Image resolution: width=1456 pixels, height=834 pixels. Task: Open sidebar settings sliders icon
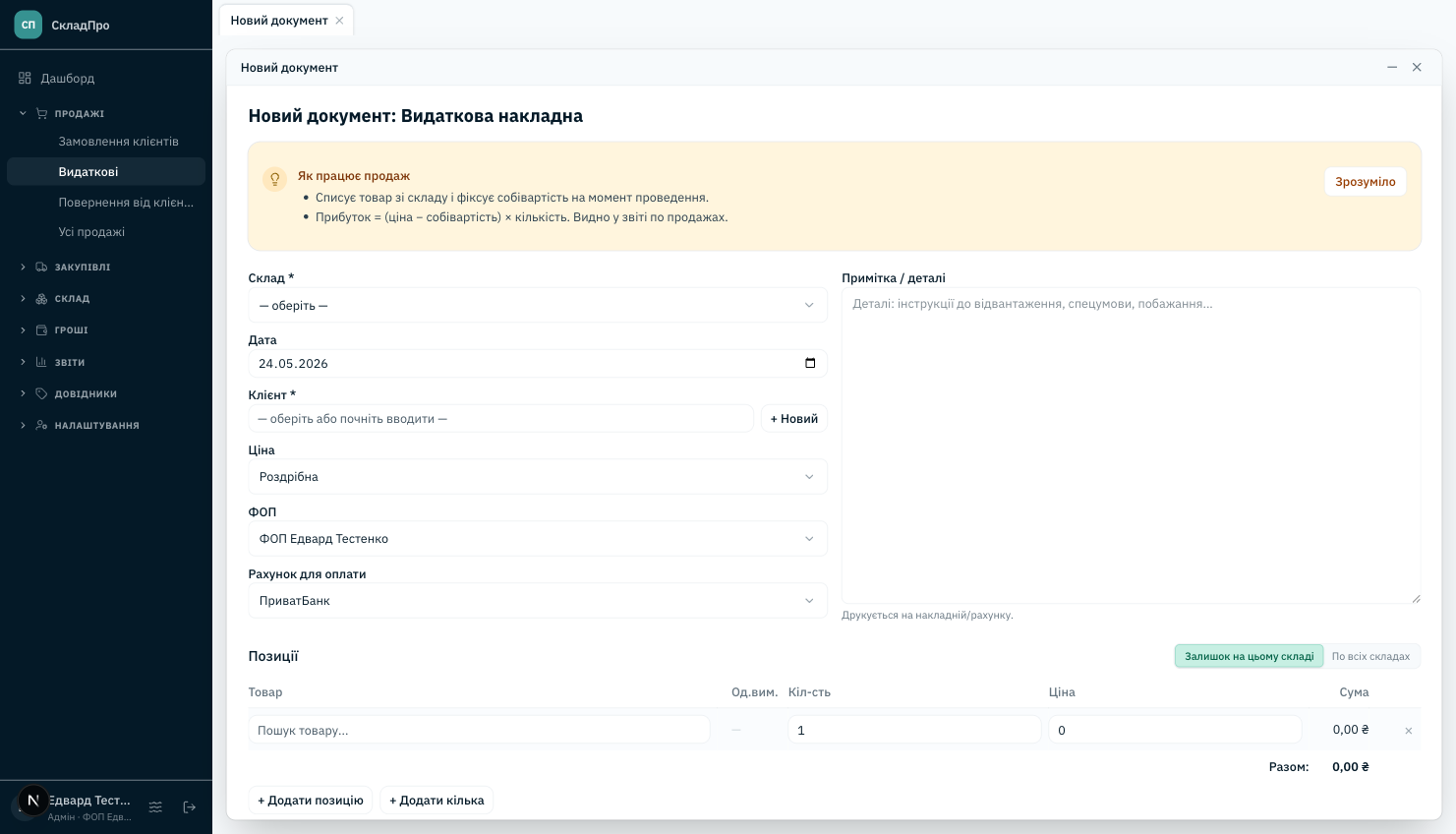tap(155, 807)
